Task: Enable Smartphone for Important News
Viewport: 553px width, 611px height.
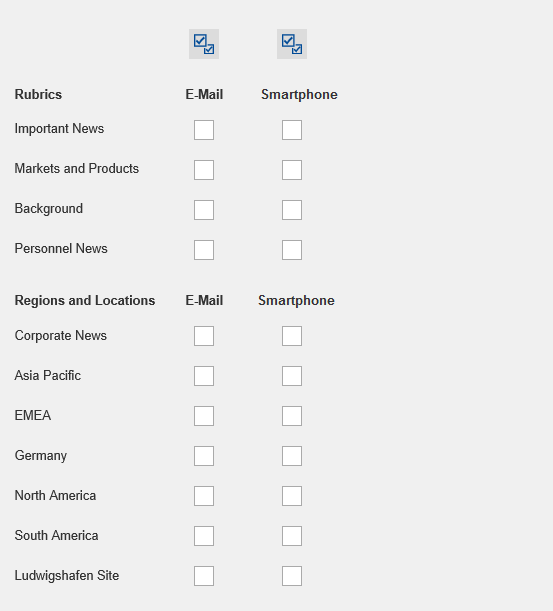Action: coord(292,130)
